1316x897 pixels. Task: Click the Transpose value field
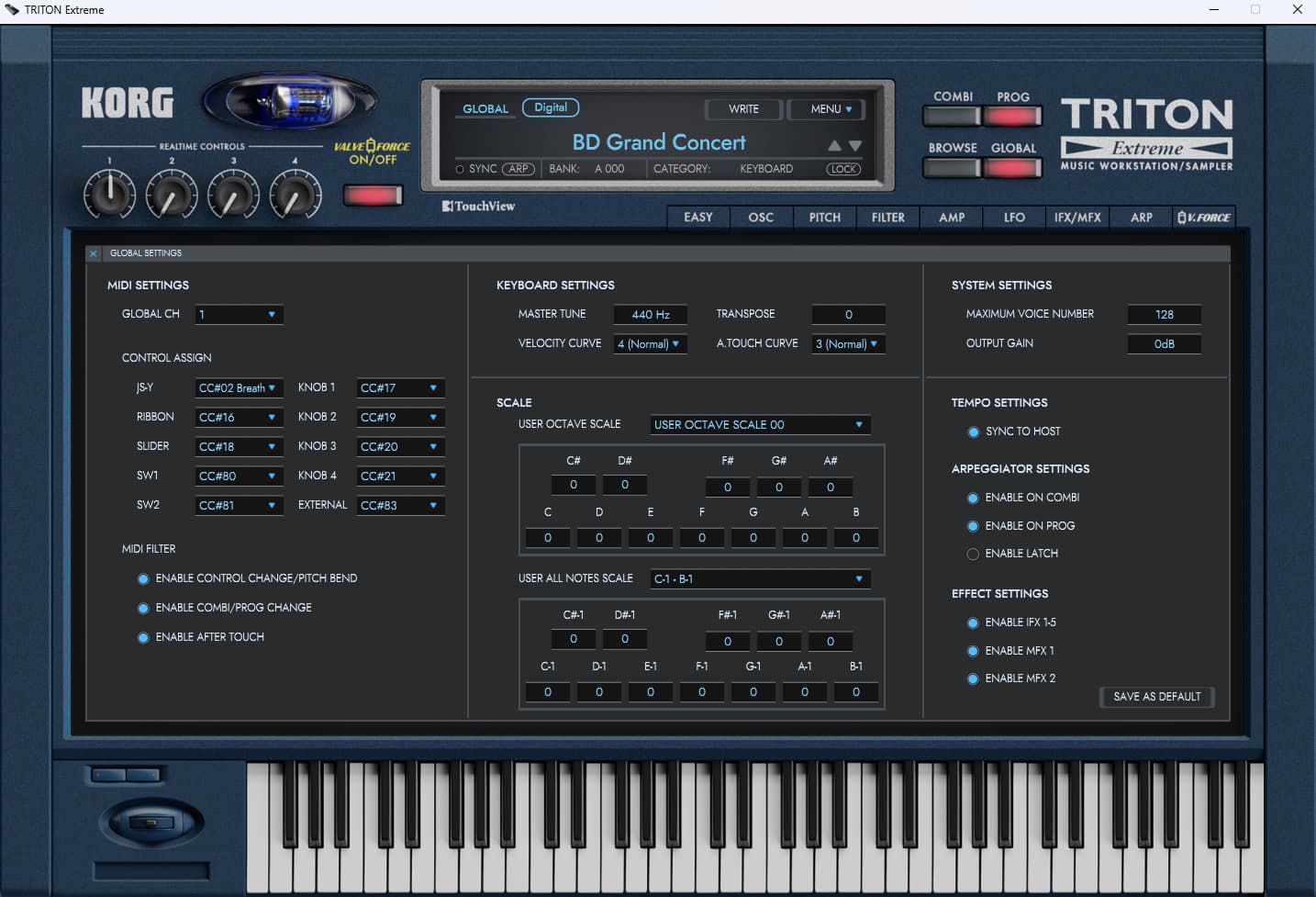[848, 315]
